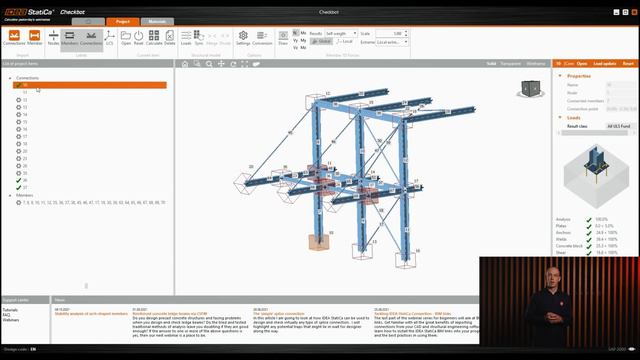Open the FAQ link
The image size is (640, 360).
[x=6, y=315]
